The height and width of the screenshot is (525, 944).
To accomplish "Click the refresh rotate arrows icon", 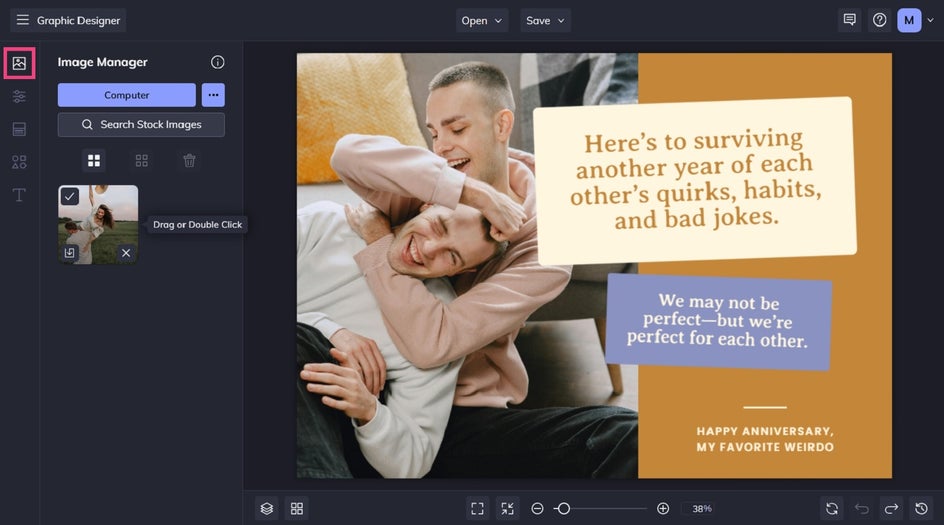I will point(832,509).
